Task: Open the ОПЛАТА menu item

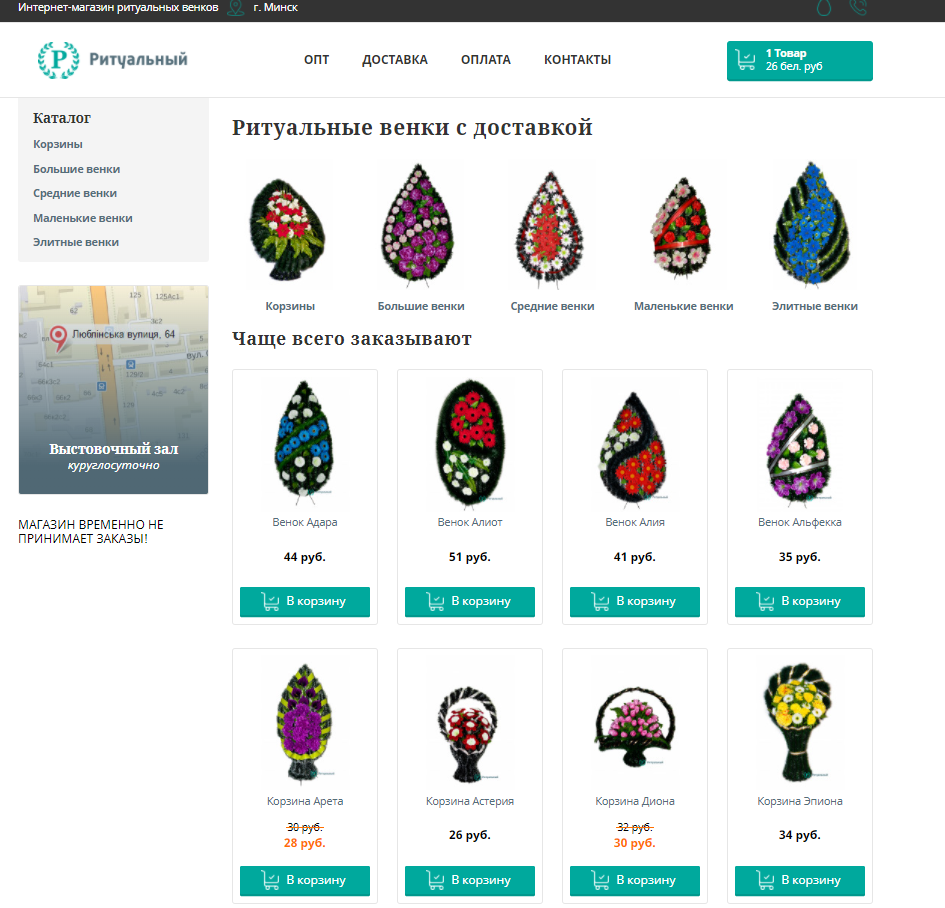Action: coord(486,60)
